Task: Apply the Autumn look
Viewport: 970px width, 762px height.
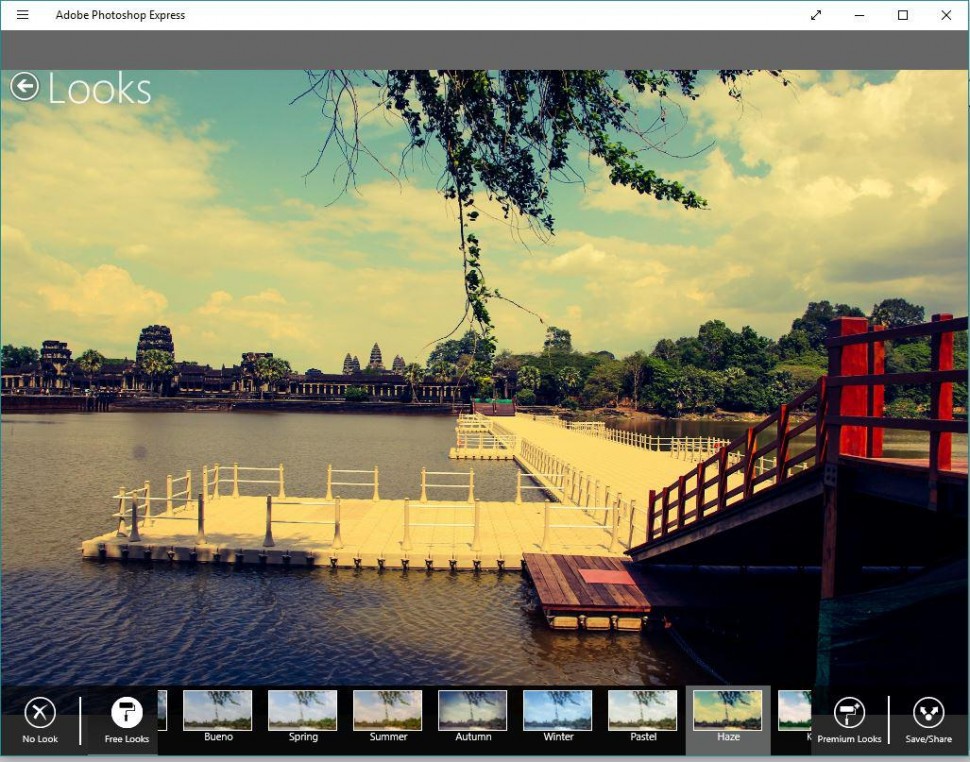Action: [x=473, y=711]
